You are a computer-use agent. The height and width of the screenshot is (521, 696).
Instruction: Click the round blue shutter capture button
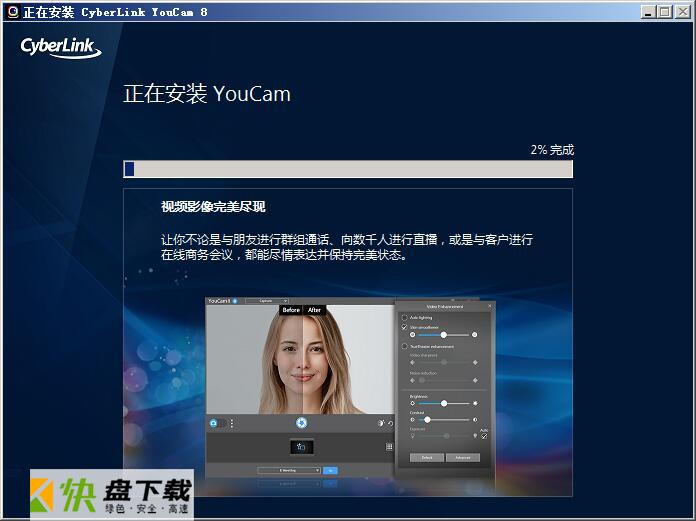[x=301, y=423]
